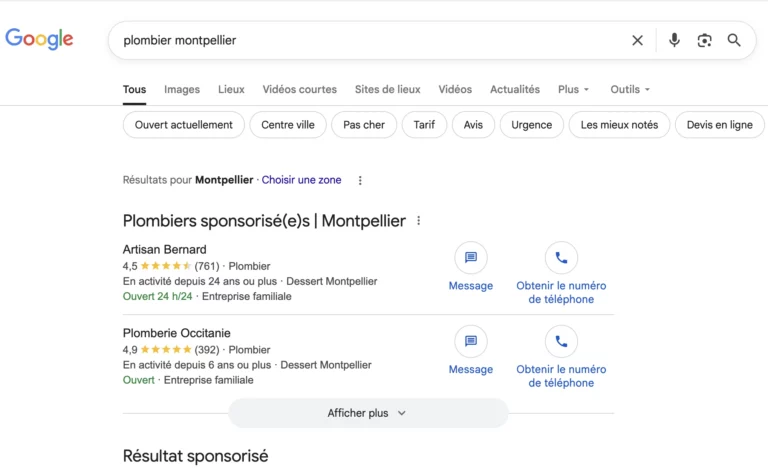
Task: Click the Choisir une zone link
Action: click(x=301, y=180)
